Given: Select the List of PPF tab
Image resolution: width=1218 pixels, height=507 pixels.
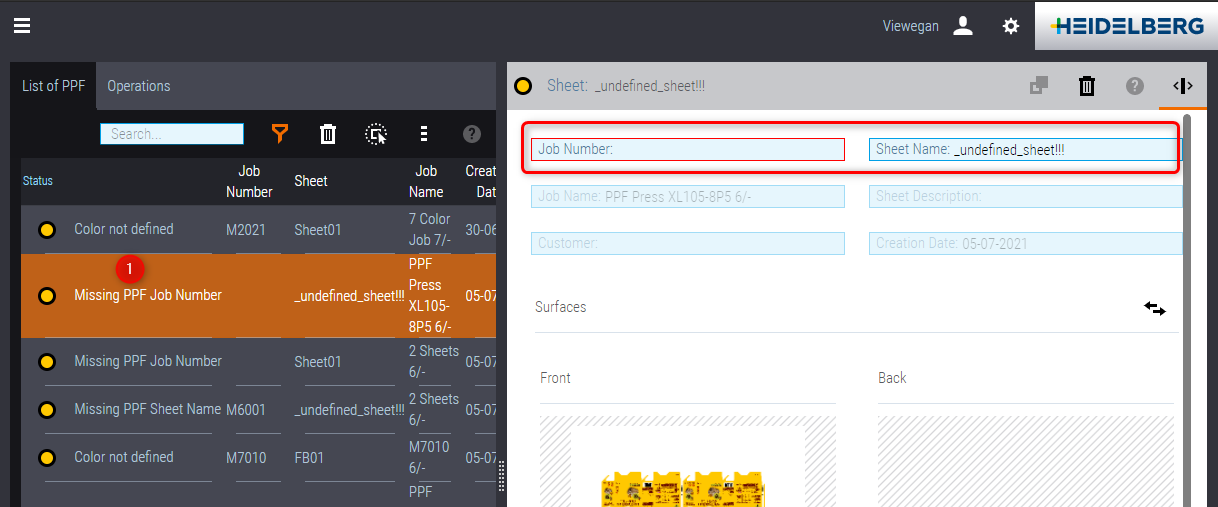Looking at the screenshot, I should coord(54,86).
